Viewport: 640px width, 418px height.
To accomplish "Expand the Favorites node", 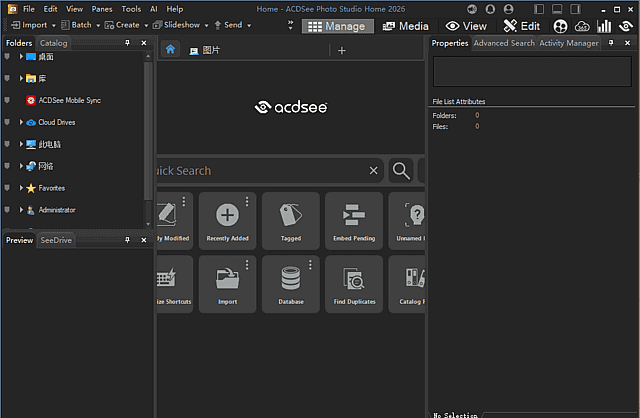I will (21, 188).
